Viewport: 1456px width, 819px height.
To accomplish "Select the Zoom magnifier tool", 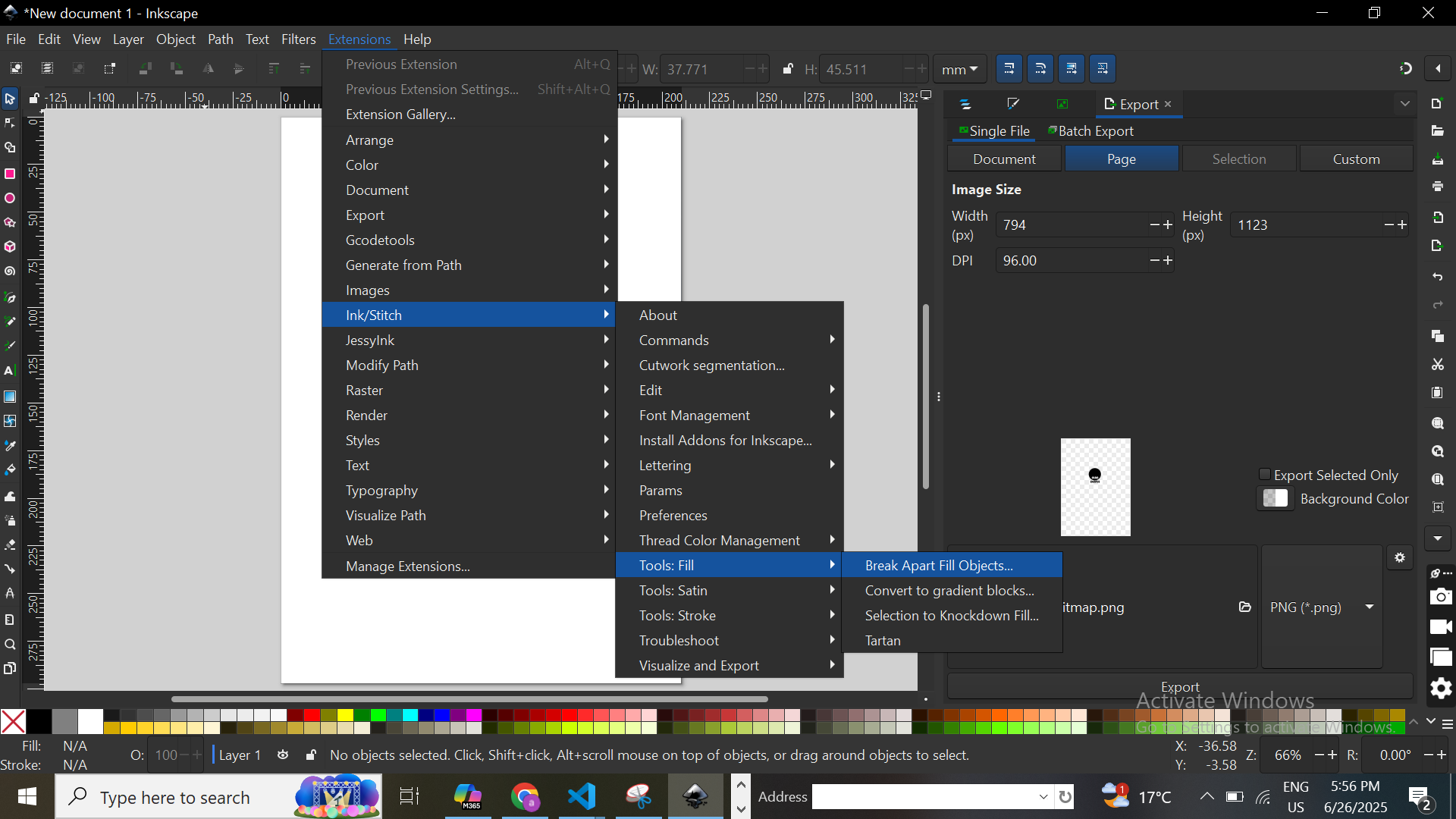I will (x=10, y=645).
